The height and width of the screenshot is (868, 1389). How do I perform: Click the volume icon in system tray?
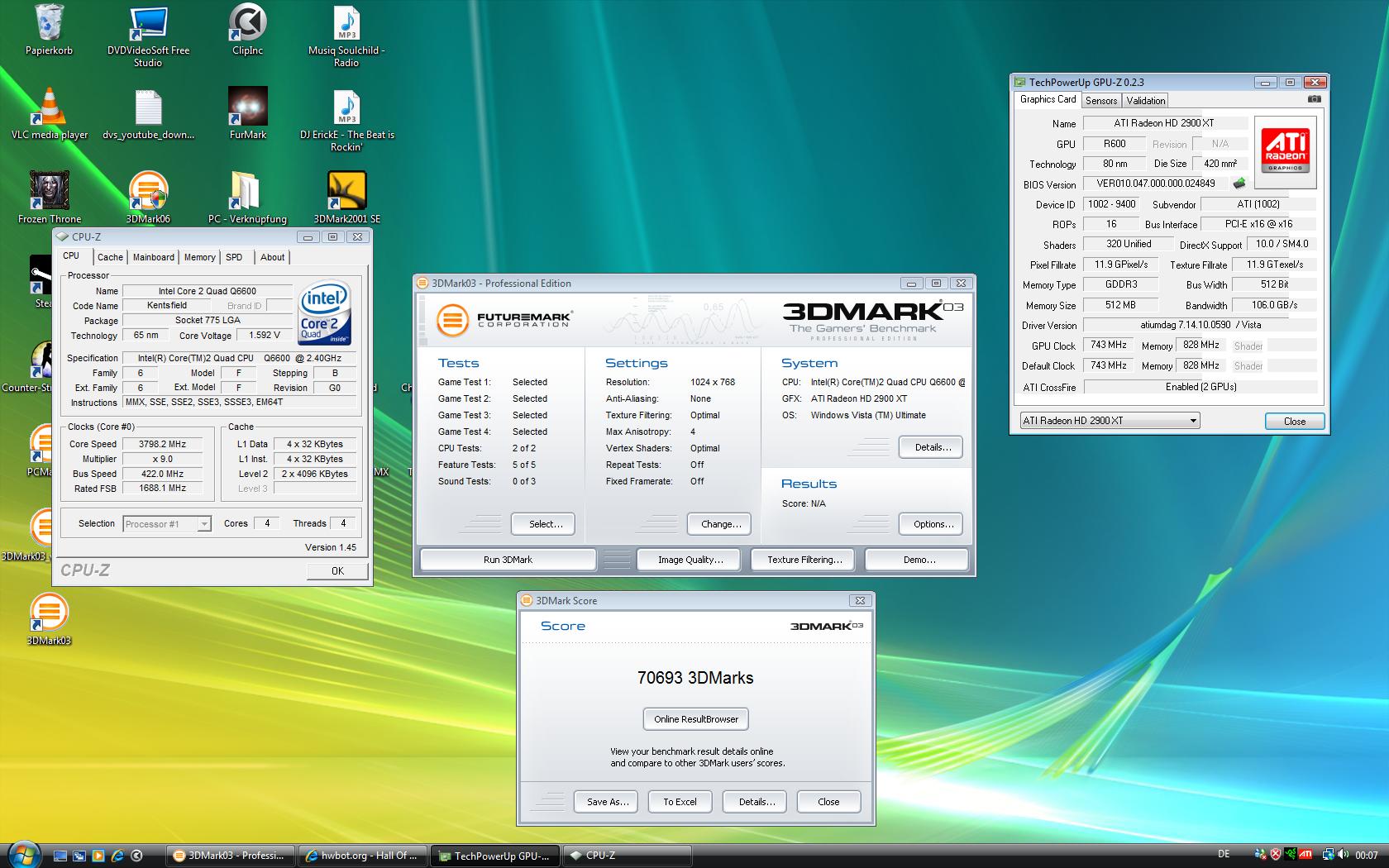[1343, 855]
